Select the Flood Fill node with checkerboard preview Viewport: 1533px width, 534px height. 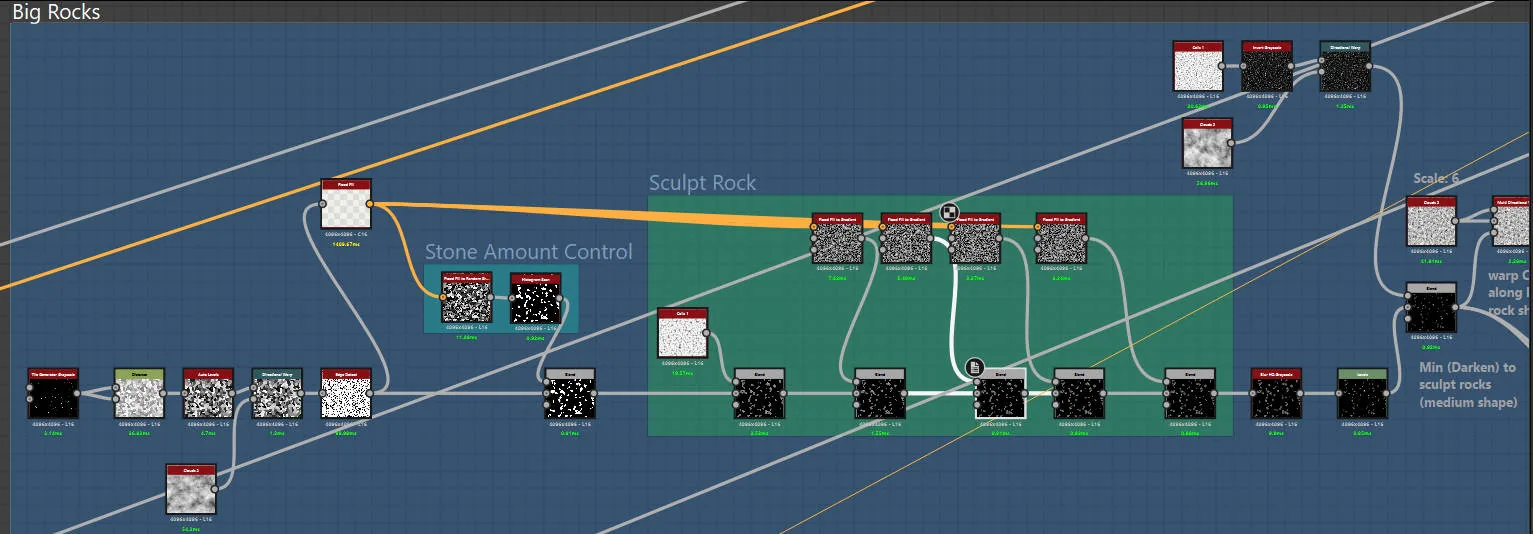click(346, 204)
